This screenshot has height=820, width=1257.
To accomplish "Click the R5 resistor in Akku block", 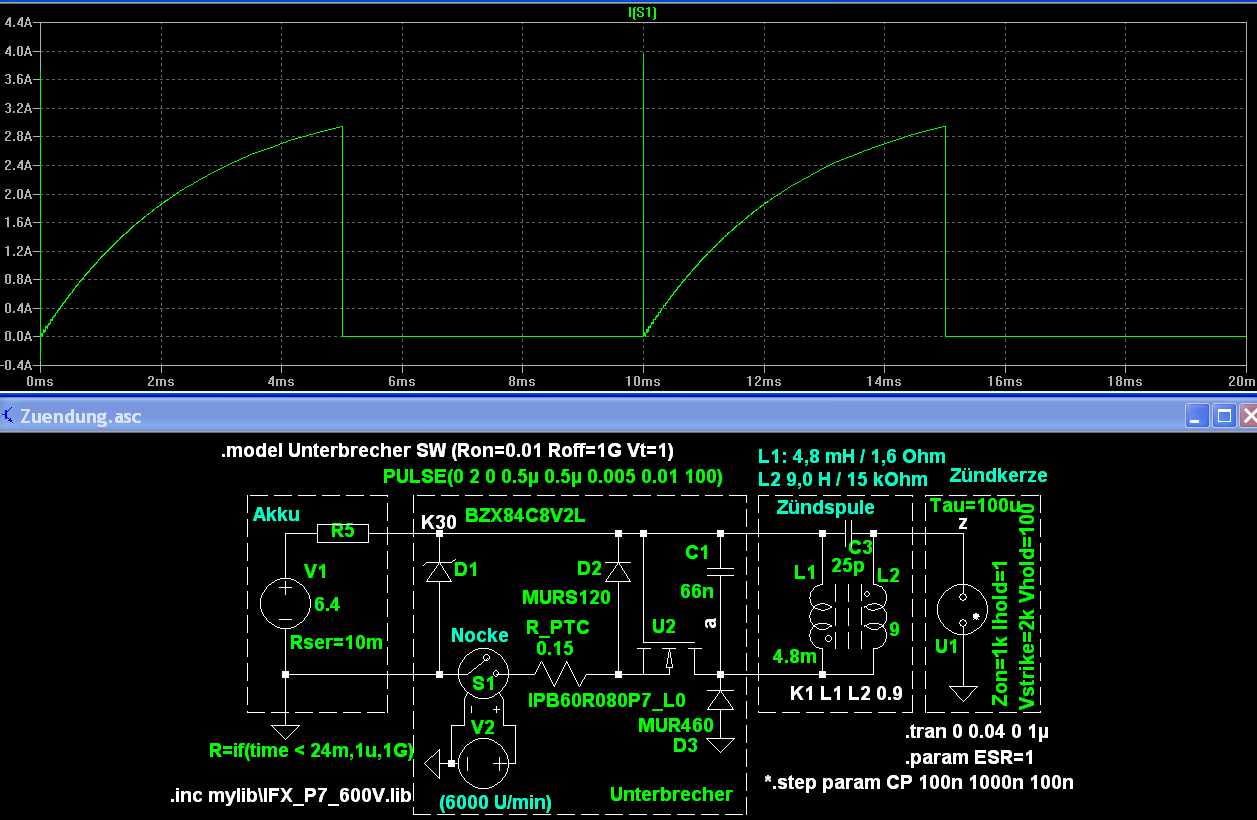I will tap(343, 533).
